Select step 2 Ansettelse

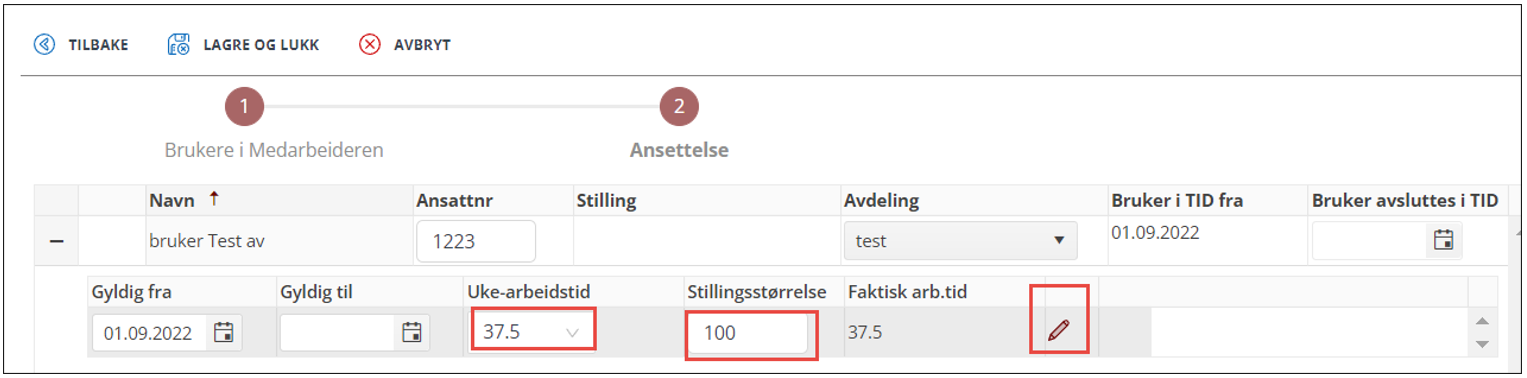[x=679, y=107]
